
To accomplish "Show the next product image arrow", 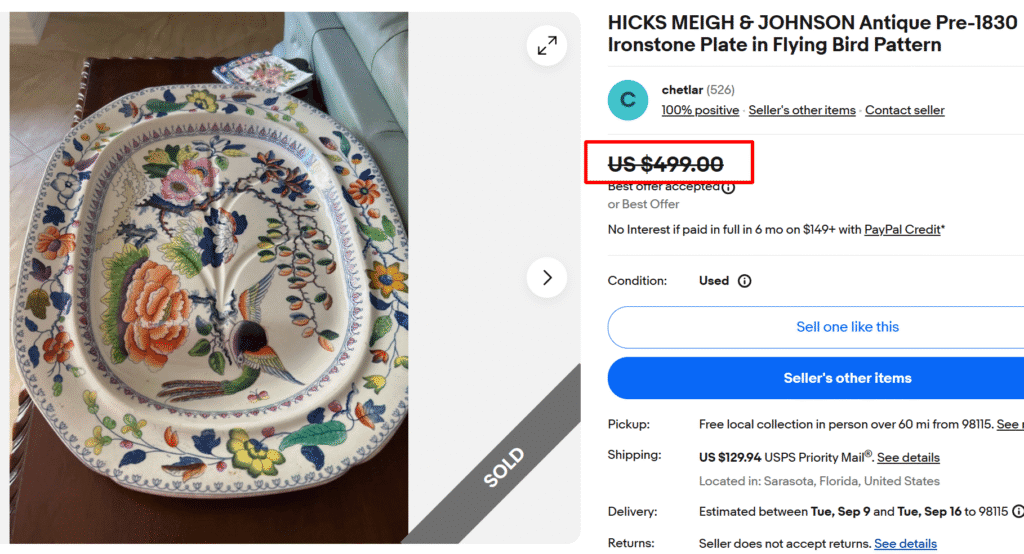I will click(547, 278).
